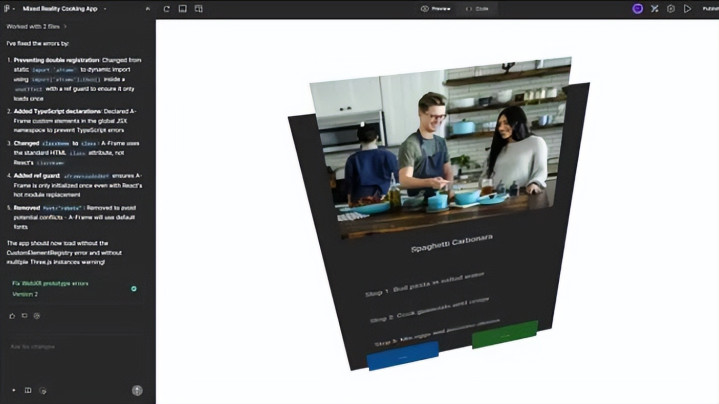Screen dimensions: 719x404
Task: Expand Worked with 2 files
Action: pyautogui.click(x=36, y=27)
